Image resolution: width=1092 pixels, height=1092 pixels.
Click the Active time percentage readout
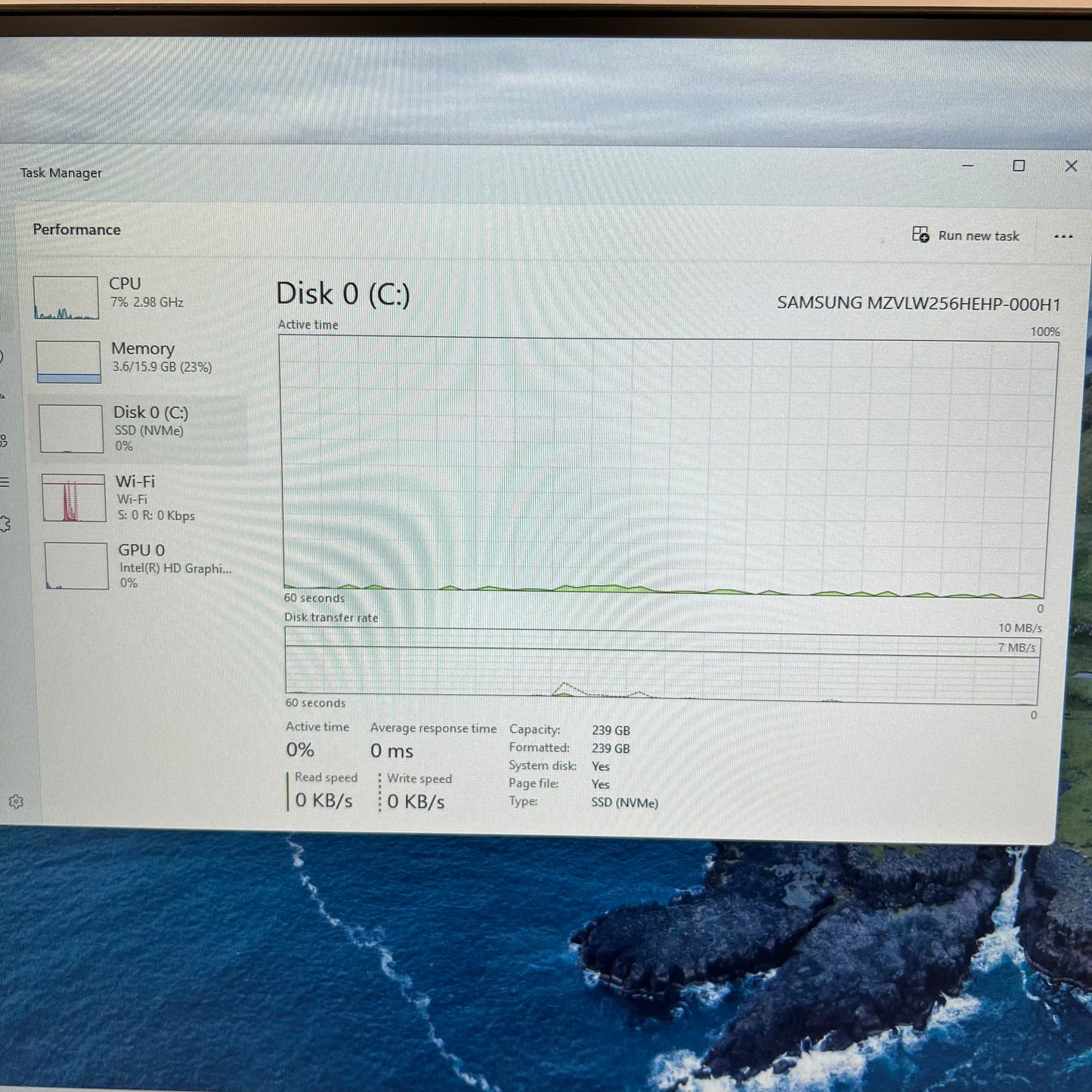(x=300, y=750)
